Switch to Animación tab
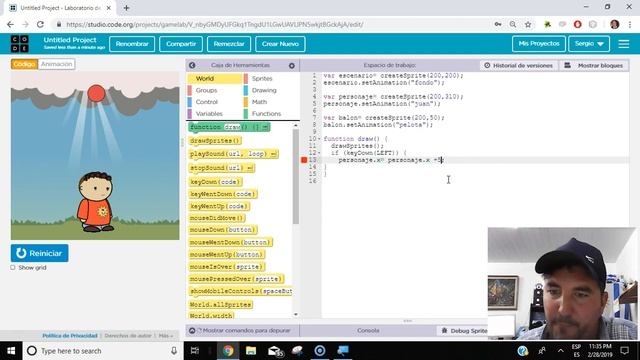This screenshot has height=360, width=640. (x=56, y=64)
